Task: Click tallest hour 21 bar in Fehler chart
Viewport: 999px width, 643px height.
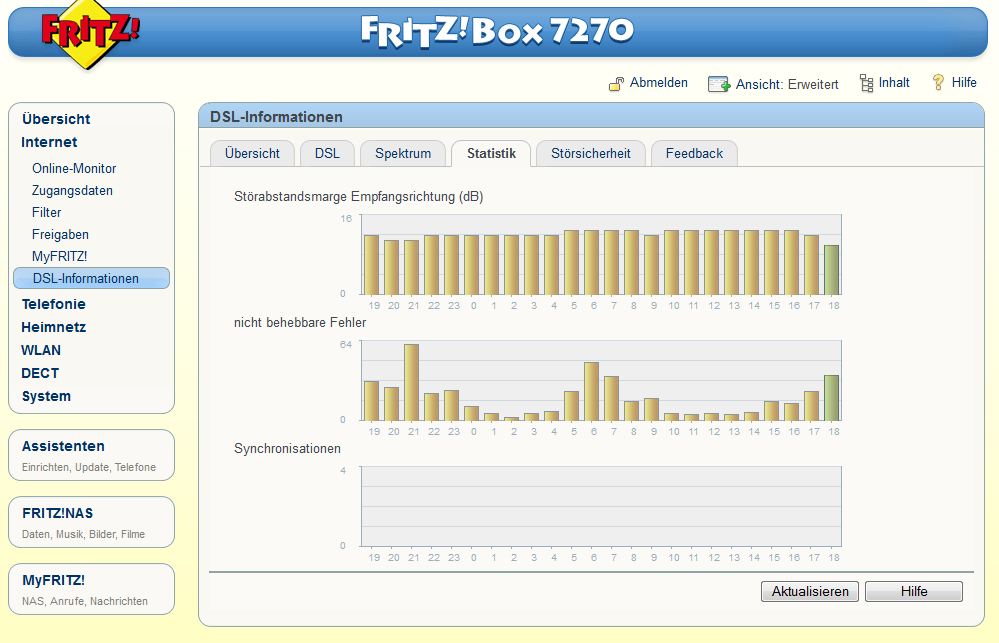Action: 412,382
